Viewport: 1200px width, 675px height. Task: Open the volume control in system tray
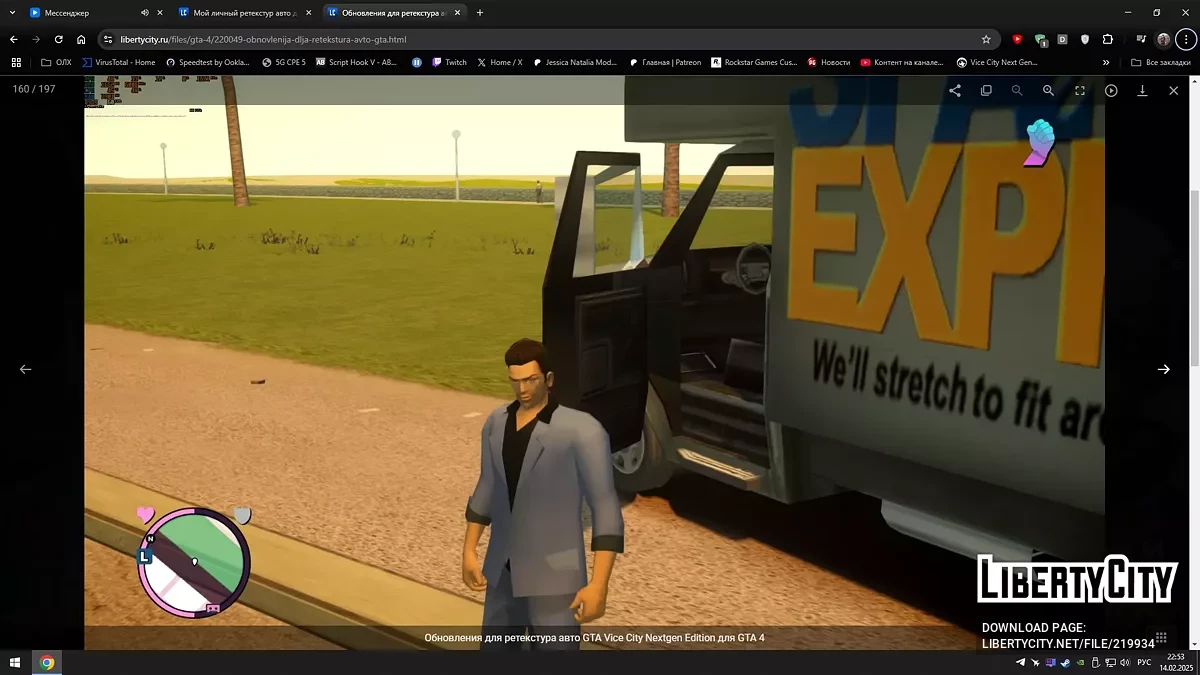coord(1125,663)
